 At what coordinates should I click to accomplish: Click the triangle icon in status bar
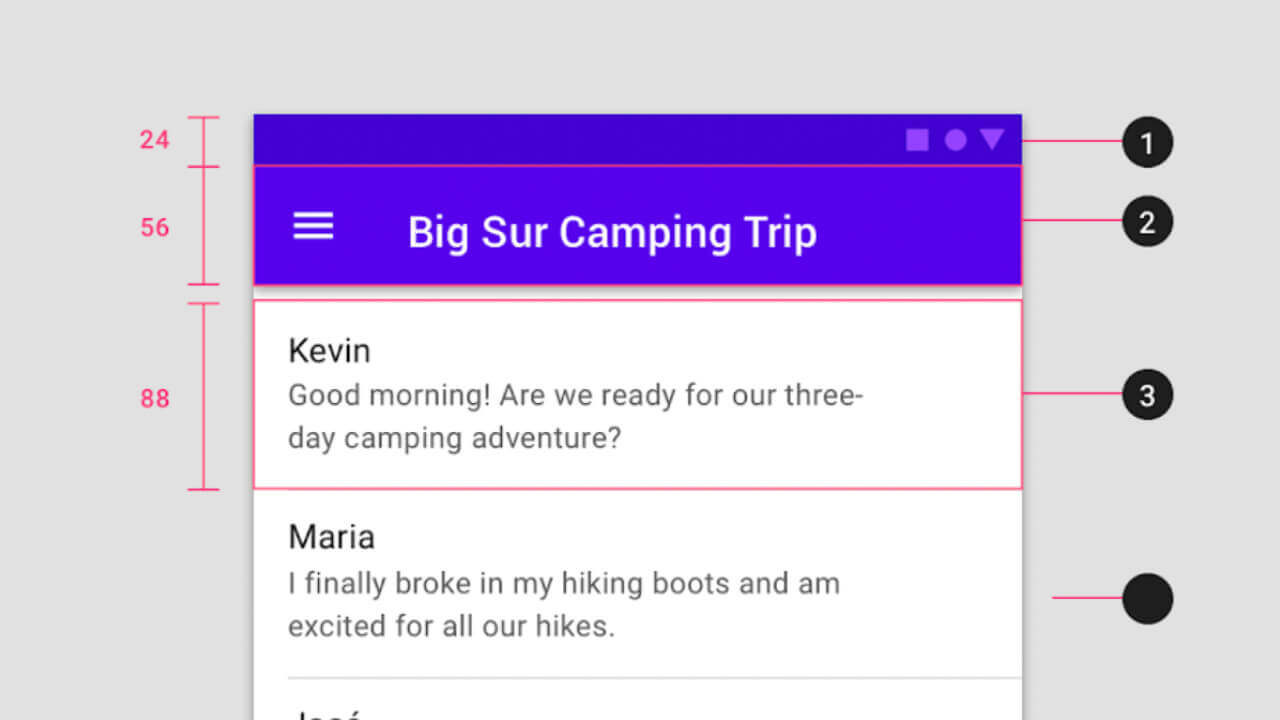[x=992, y=139]
